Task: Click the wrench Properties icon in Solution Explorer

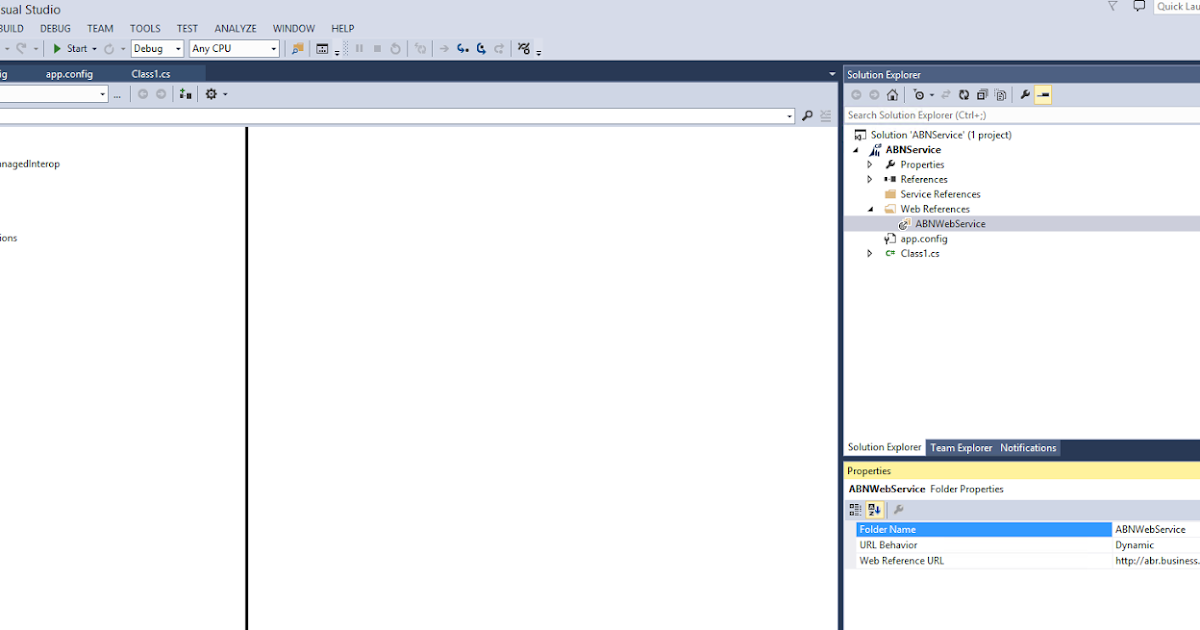Action: [x=1025, y=95]
